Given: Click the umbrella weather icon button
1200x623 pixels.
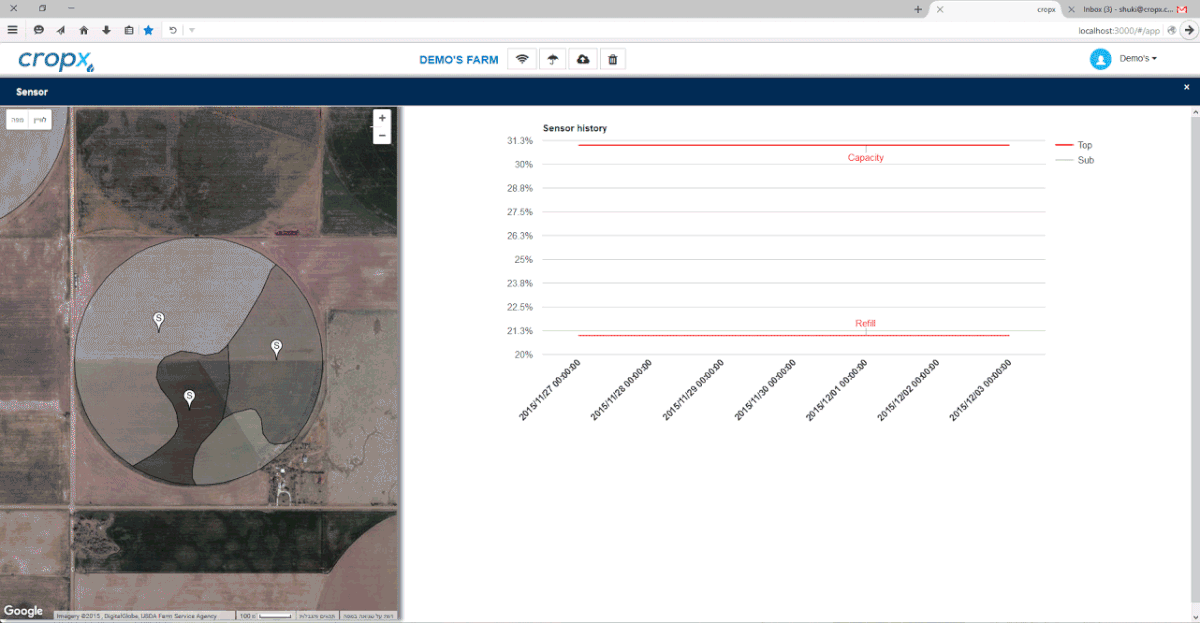Looking at the screenshot, I should tap(552, 59).
